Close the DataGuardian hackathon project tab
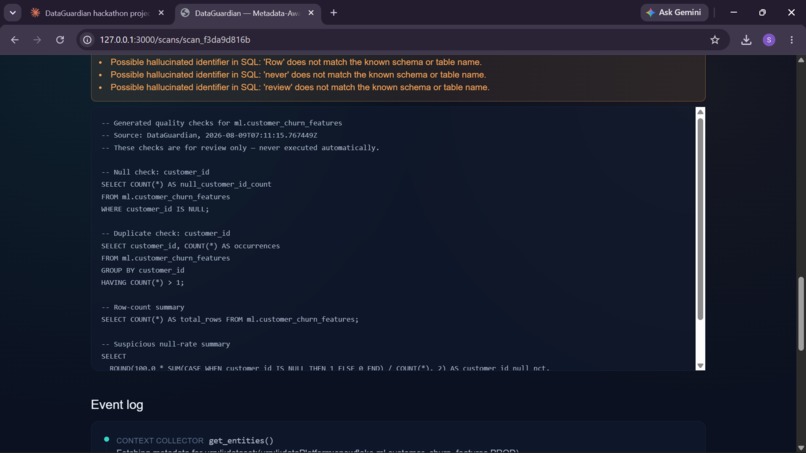The height and width of the screenshot is (453, 806). tap(161, 13)
